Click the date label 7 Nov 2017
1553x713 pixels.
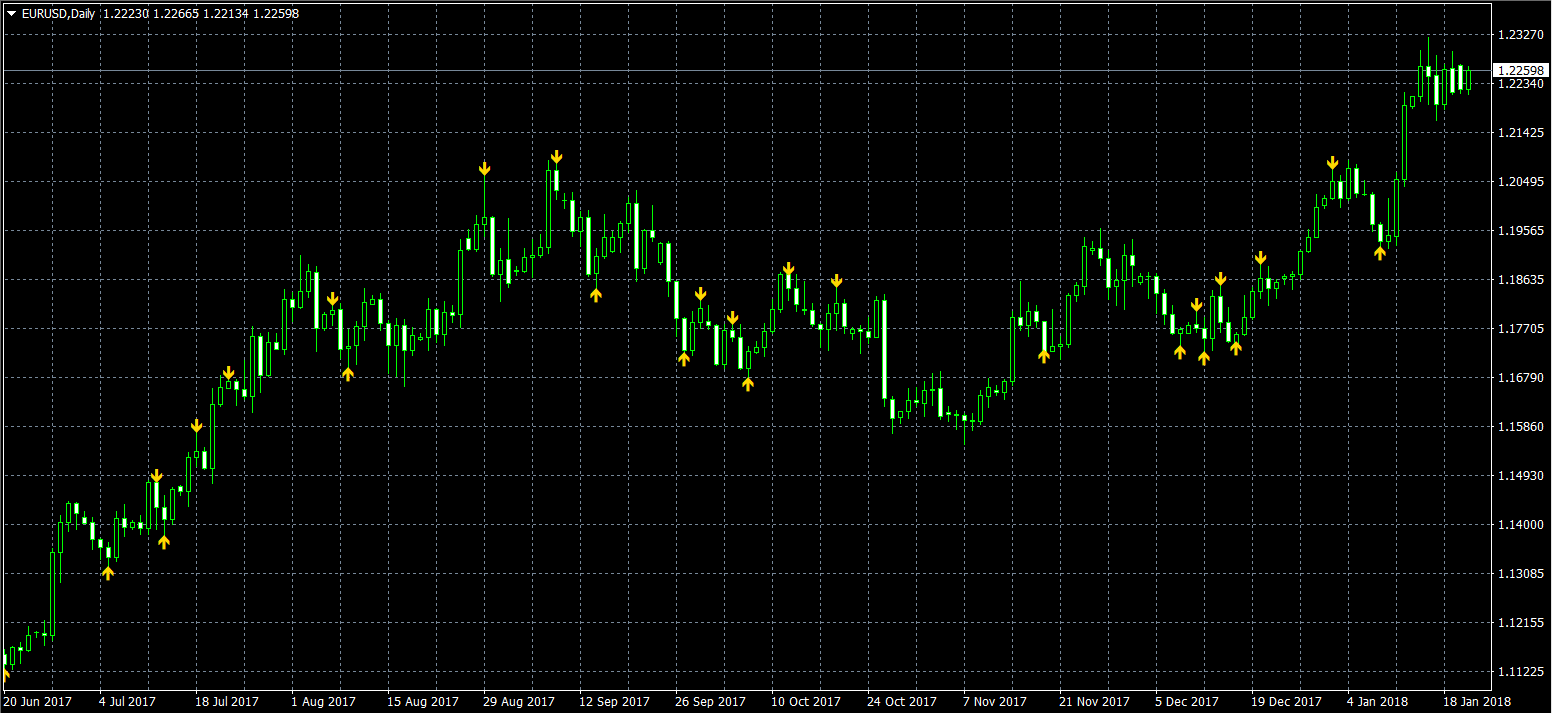pyautogui.click(x=996, y=702)
